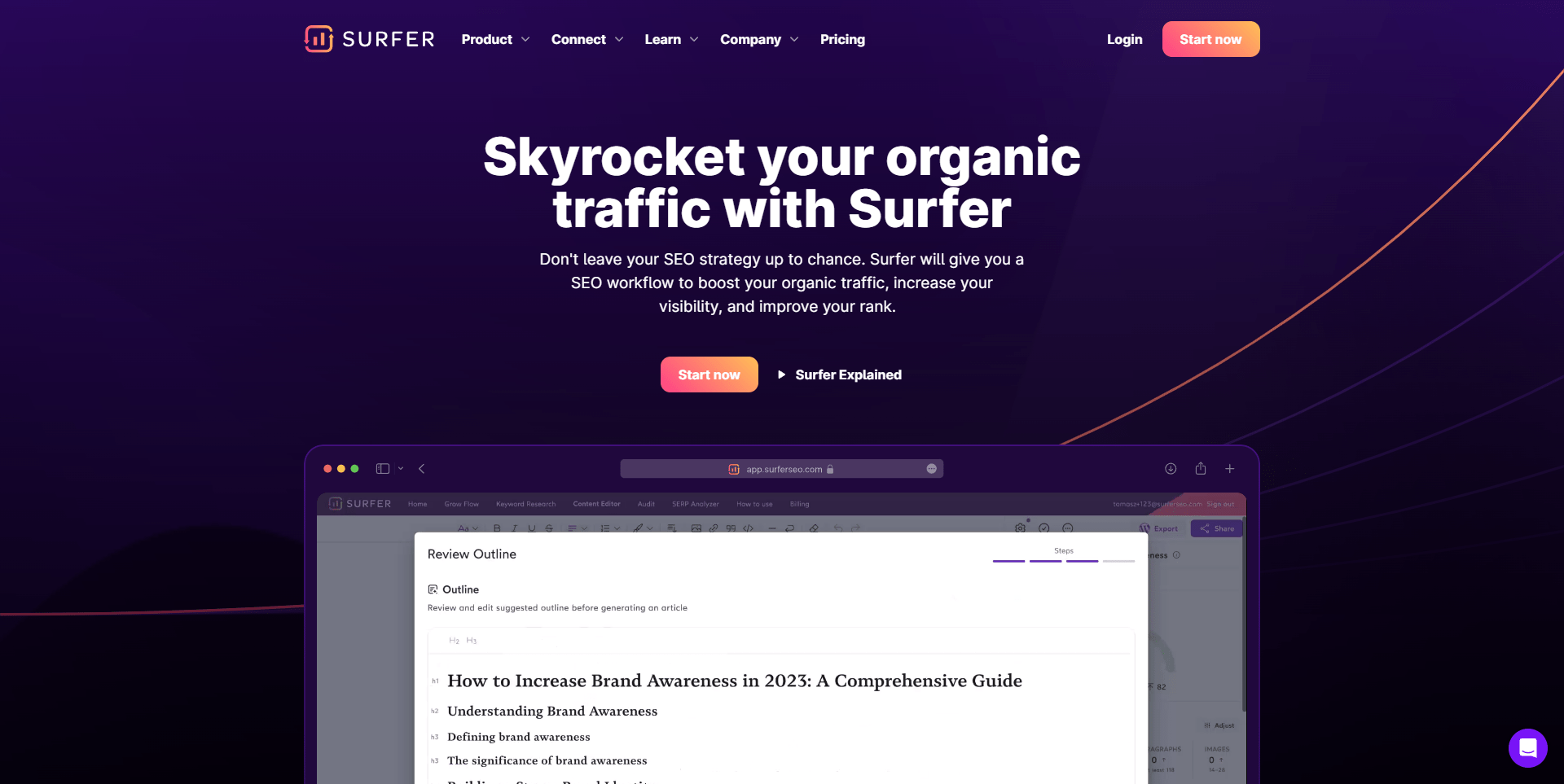Screen dimensions: 1564x784
Task: Open the How to use tab
Action: pos(754,504)
